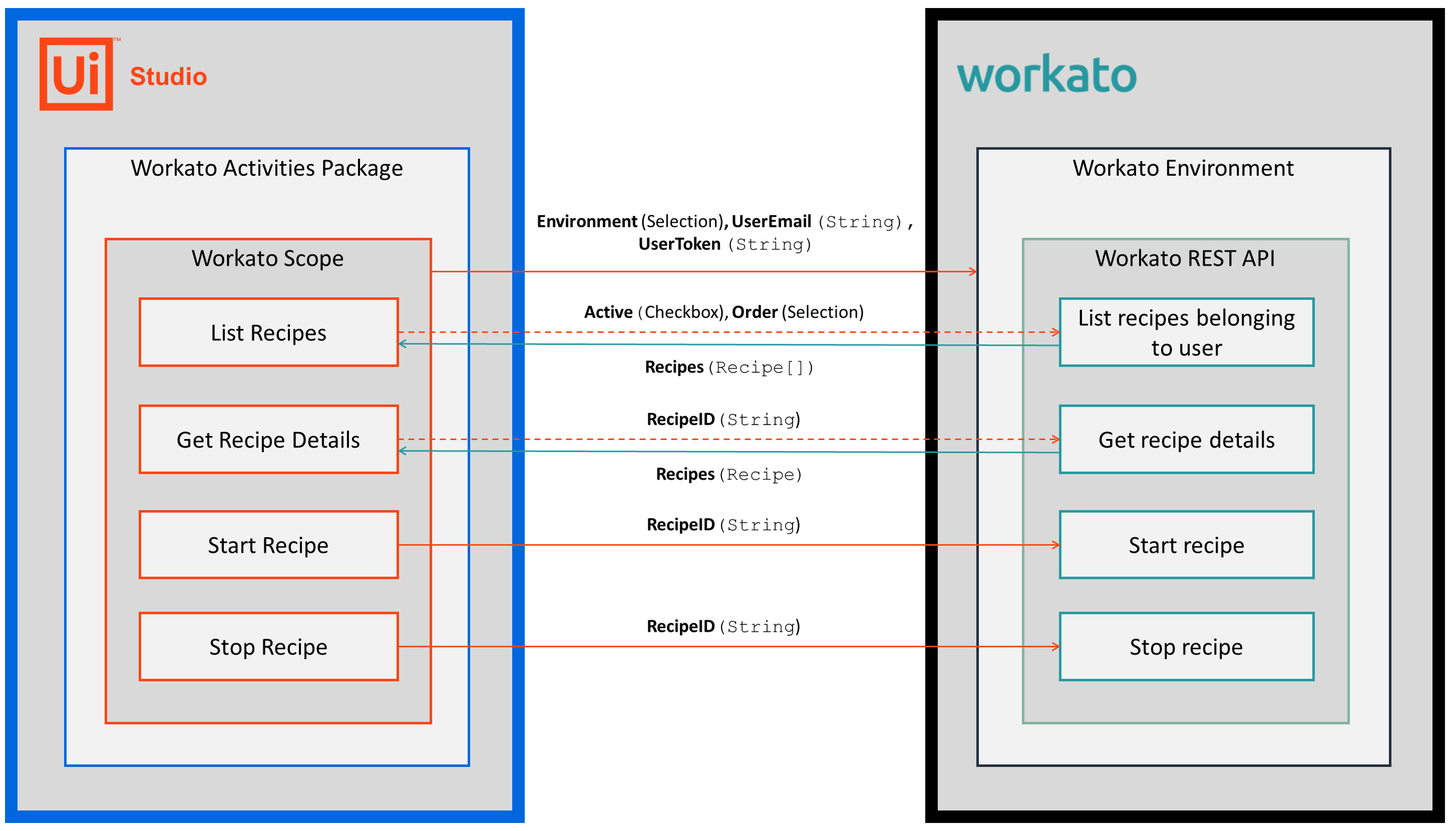The image size is (1456, 831).
Task: Click the workato logo
Action: pos(1047,74)
